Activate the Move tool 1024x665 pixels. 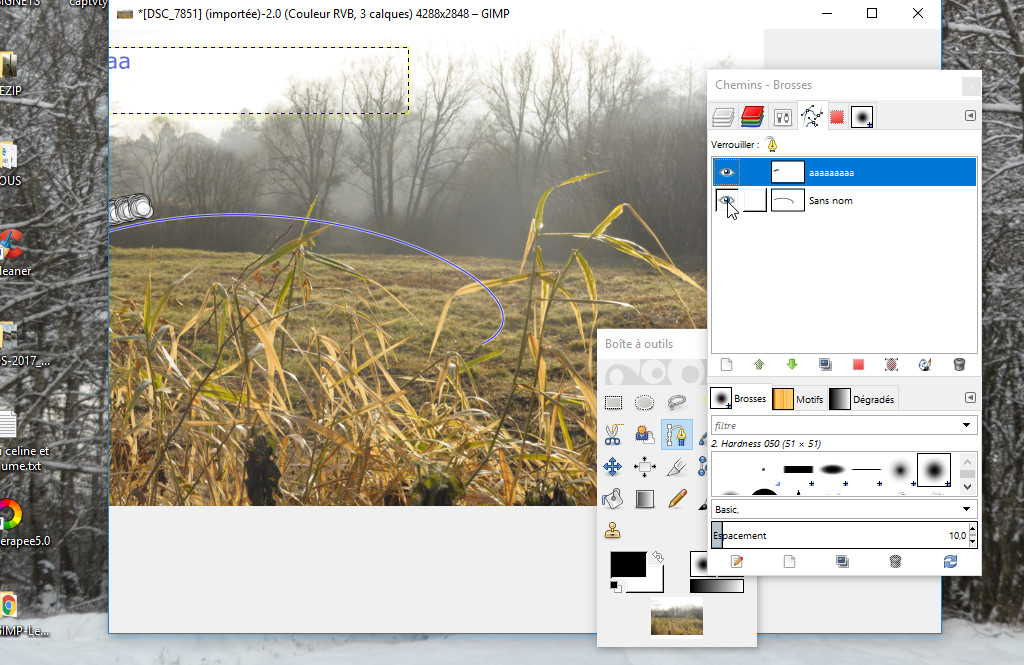(x=613, y=466)
